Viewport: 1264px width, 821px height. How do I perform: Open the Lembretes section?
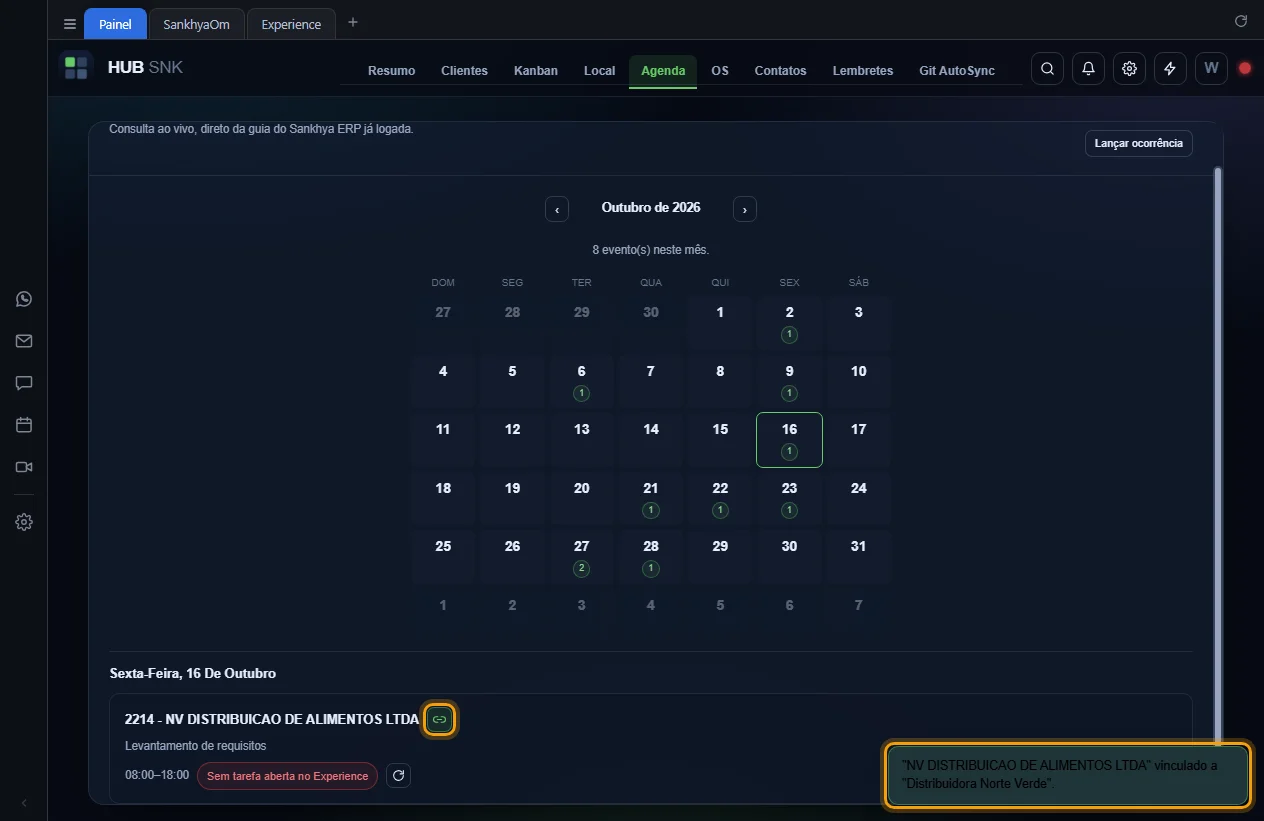(x=863, y=71)
